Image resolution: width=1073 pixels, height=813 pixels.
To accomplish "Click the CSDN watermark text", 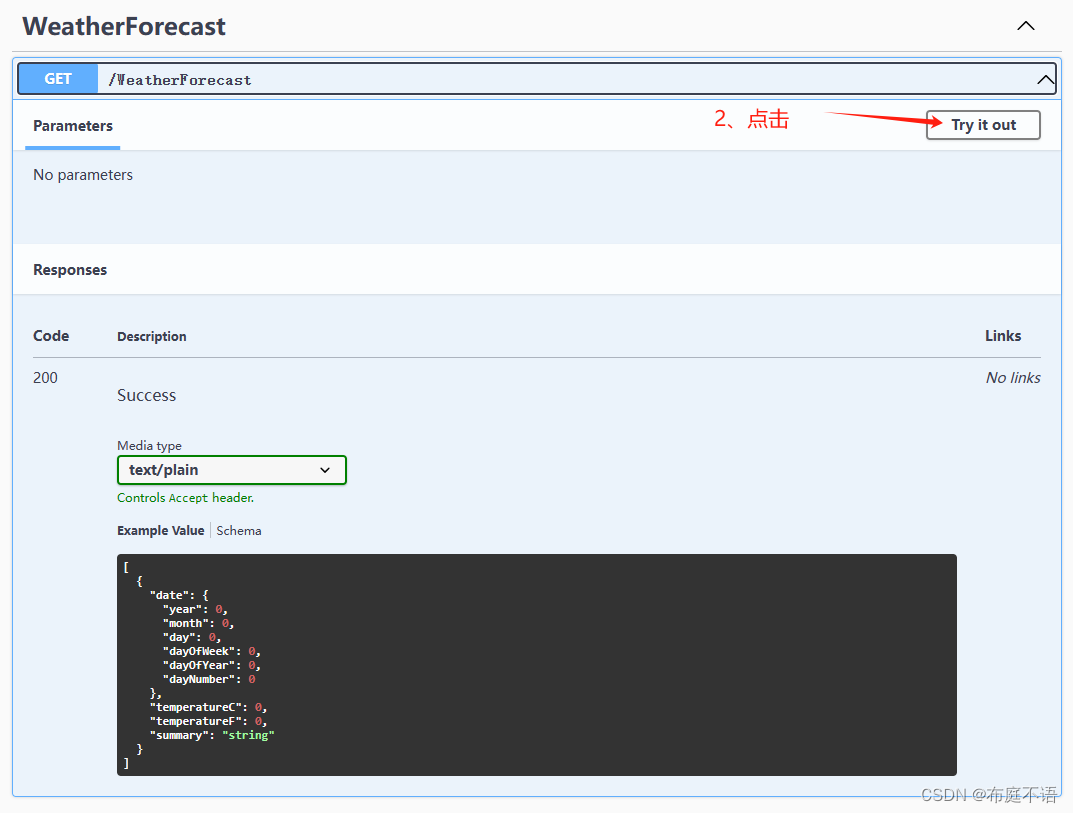I will click(990, 795).
